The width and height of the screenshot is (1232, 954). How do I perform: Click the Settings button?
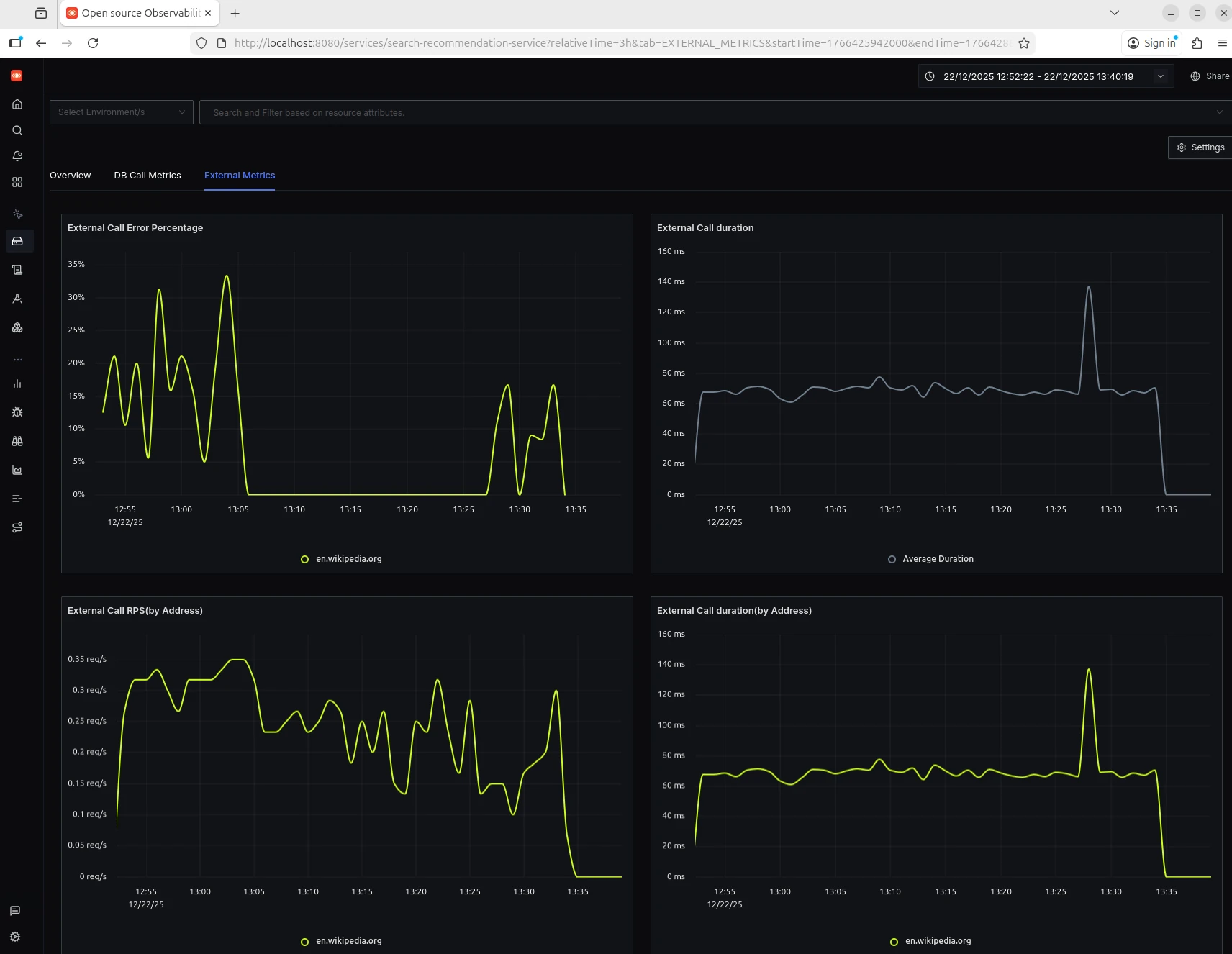[x=1200, y=147]
